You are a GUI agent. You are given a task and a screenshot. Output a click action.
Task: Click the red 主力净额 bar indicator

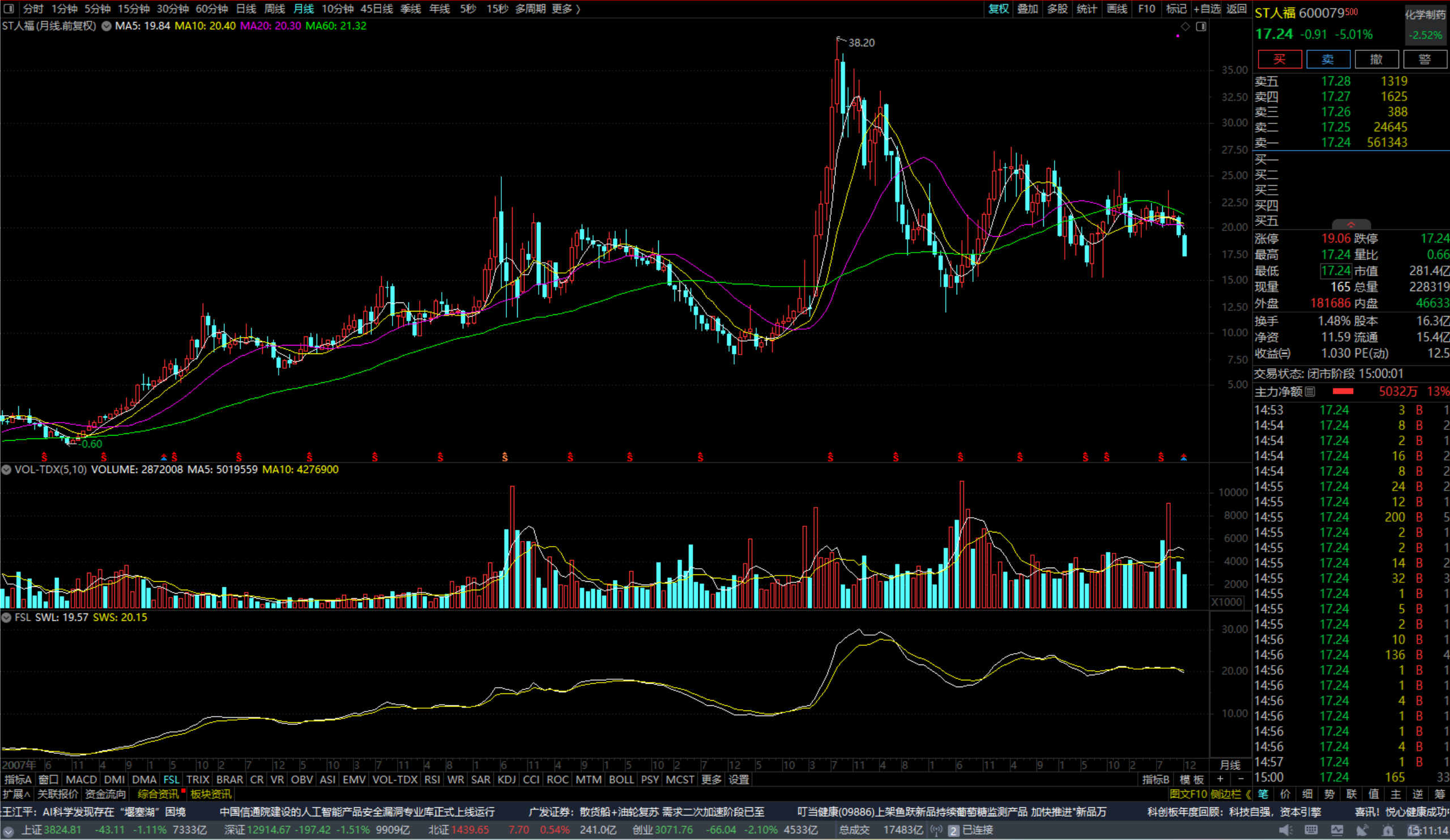[x=1342, y=392]
